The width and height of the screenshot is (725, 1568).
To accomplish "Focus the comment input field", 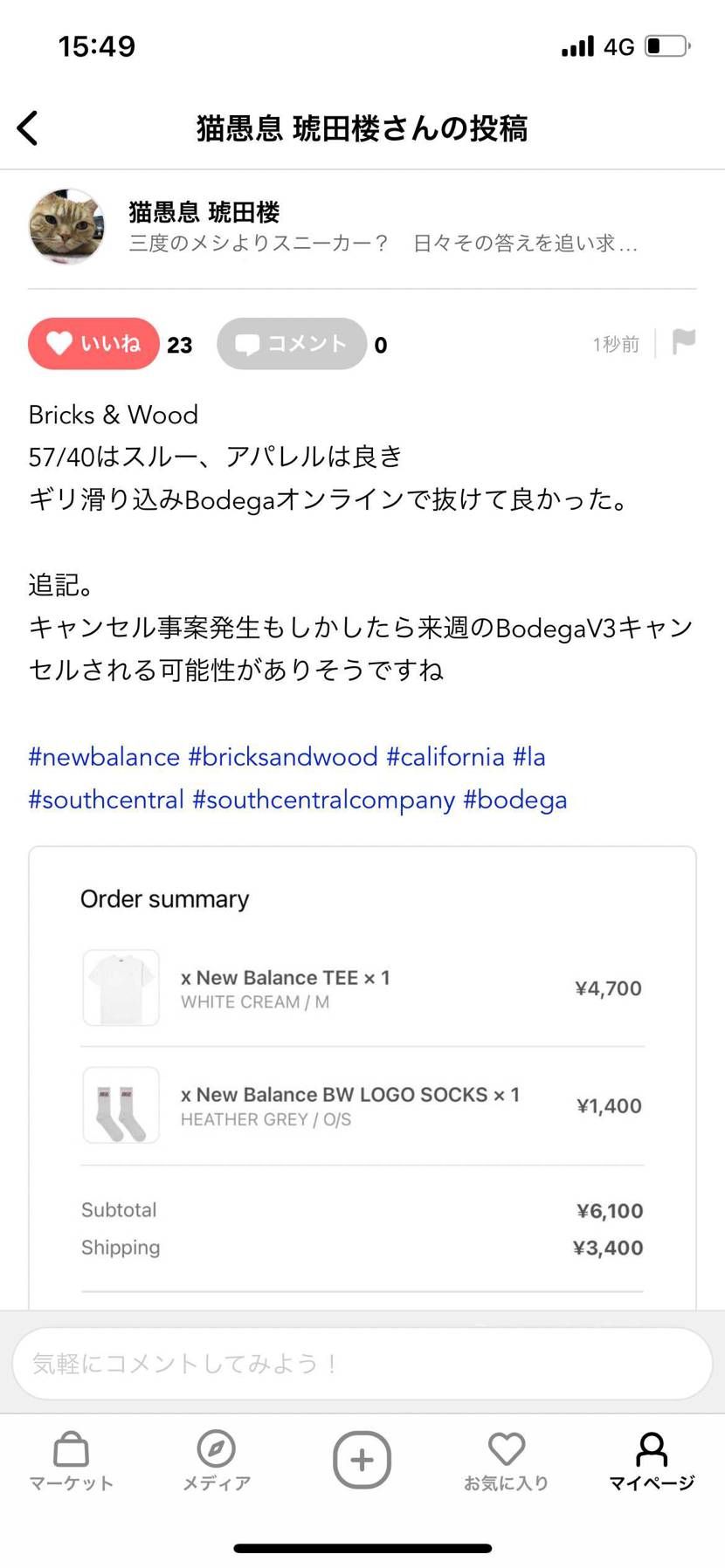I will point(362,1363).
